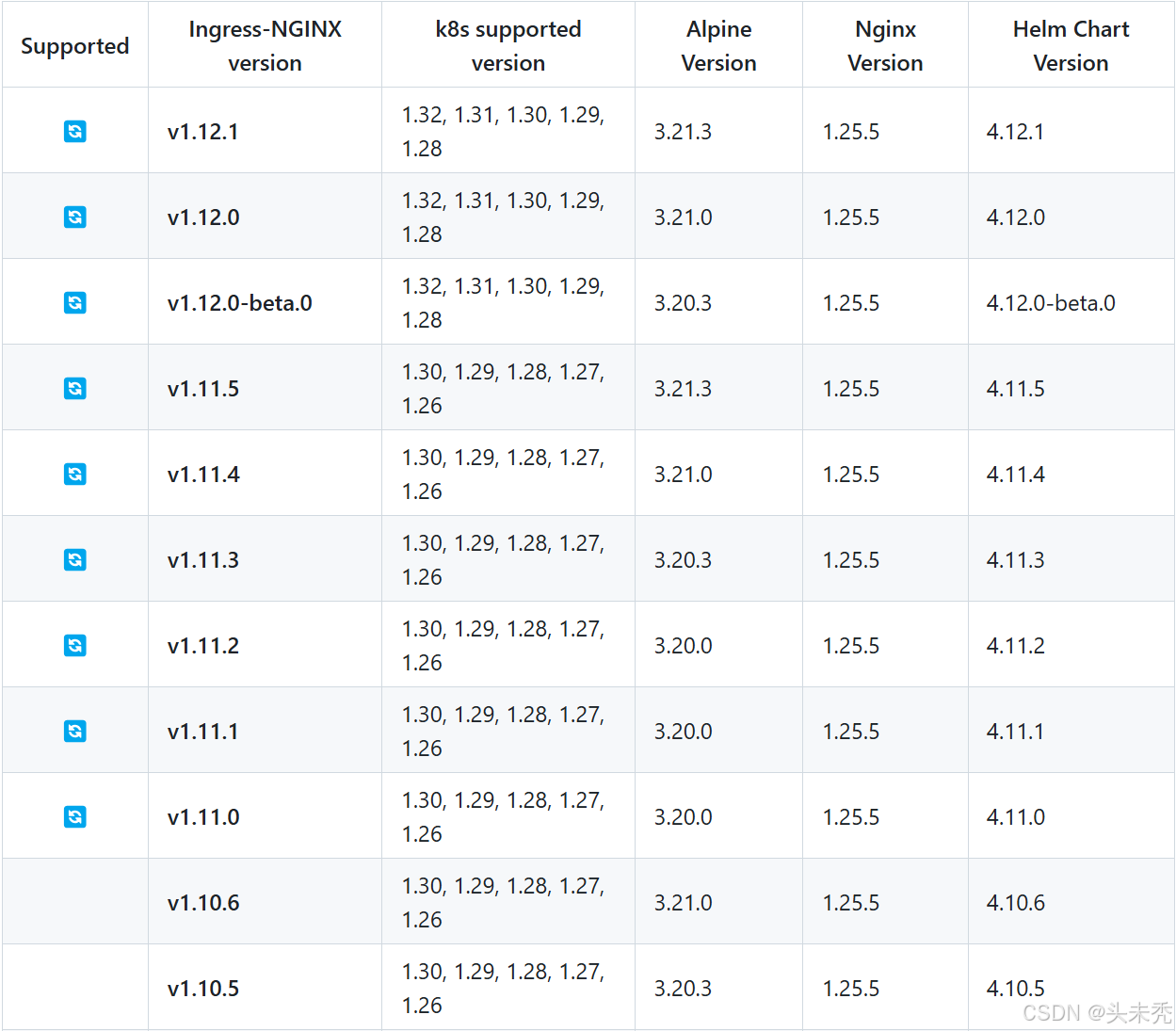
Task: Select the "Ingress-NGINX version" column header
Action: (266, 46)
